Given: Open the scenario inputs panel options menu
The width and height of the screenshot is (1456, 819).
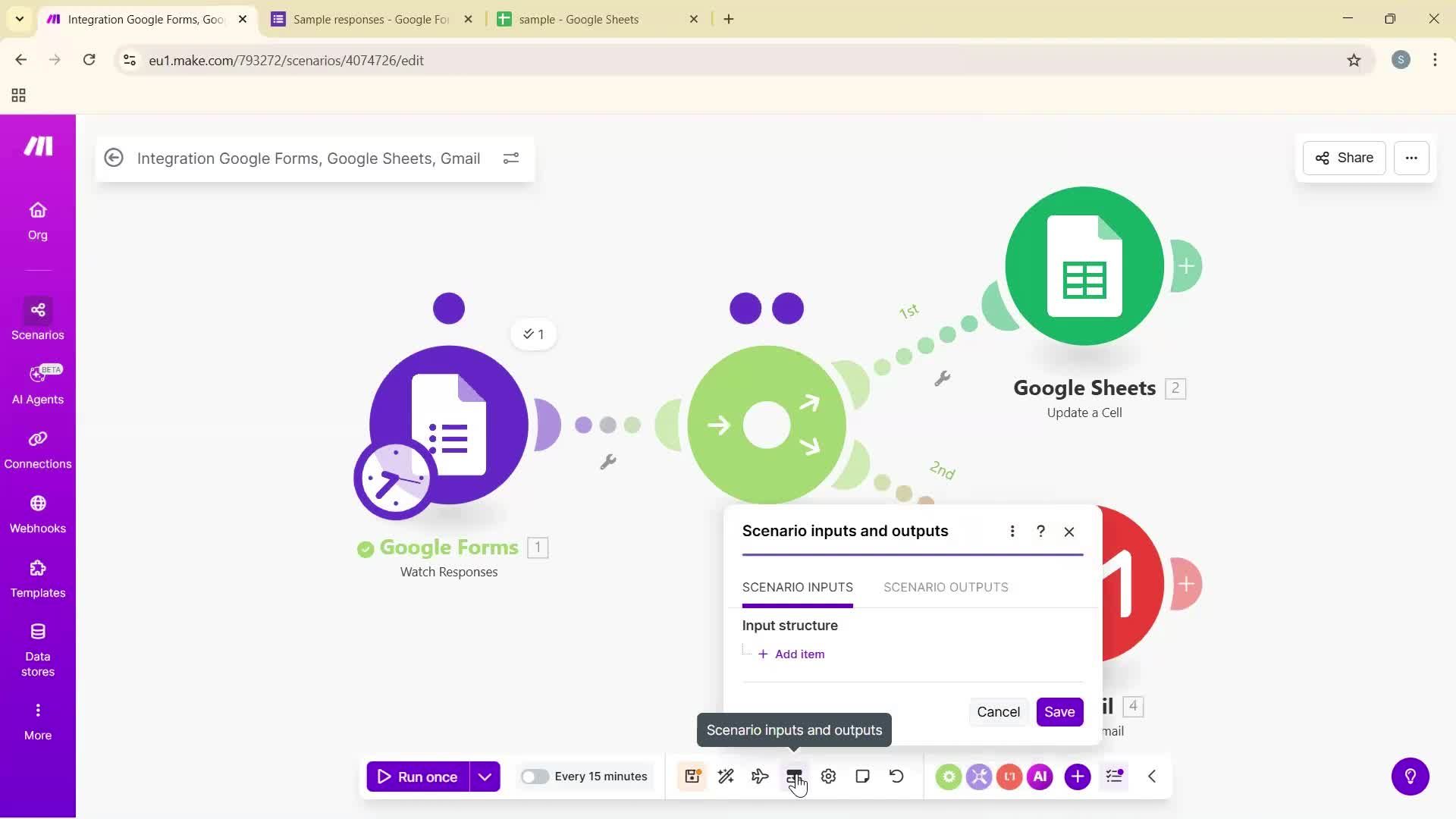Looking at the screenshot, I should tap(1012, 531).
